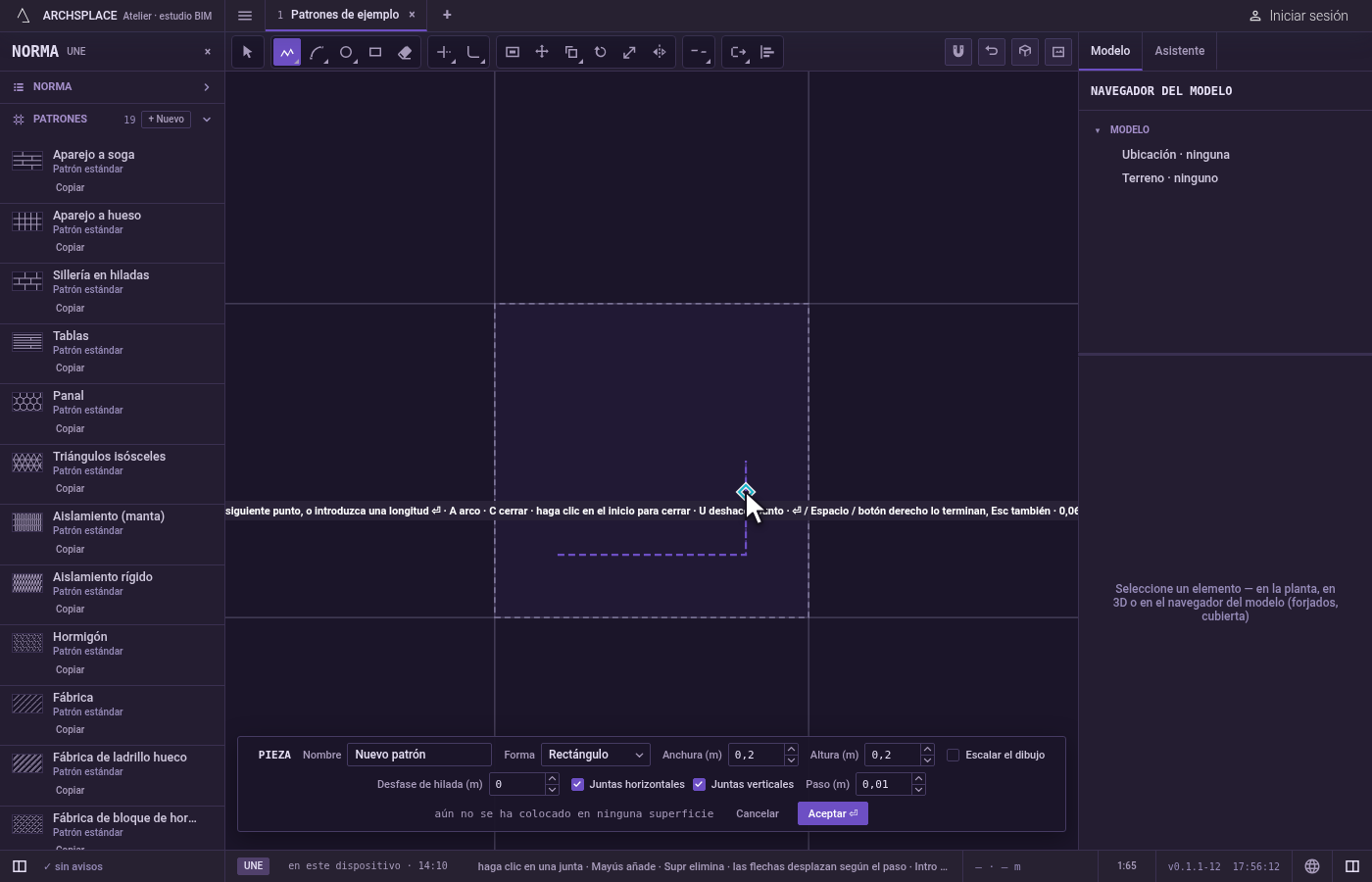Add a new tab with plus
The height and width of the screenshot is (882, 1372).
[447, 15]
